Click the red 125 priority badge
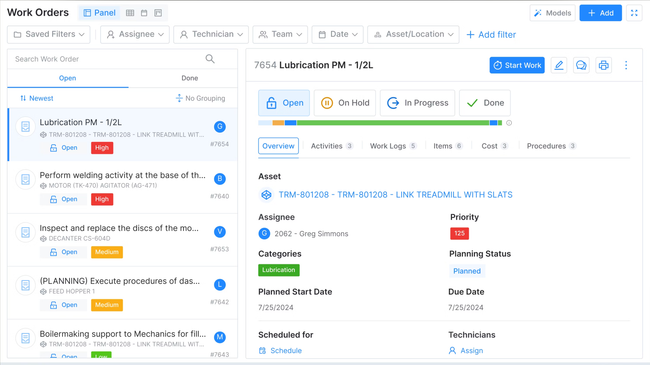This screenshot has height=365, width=650. pyautogui.click(x=459, y=233)
